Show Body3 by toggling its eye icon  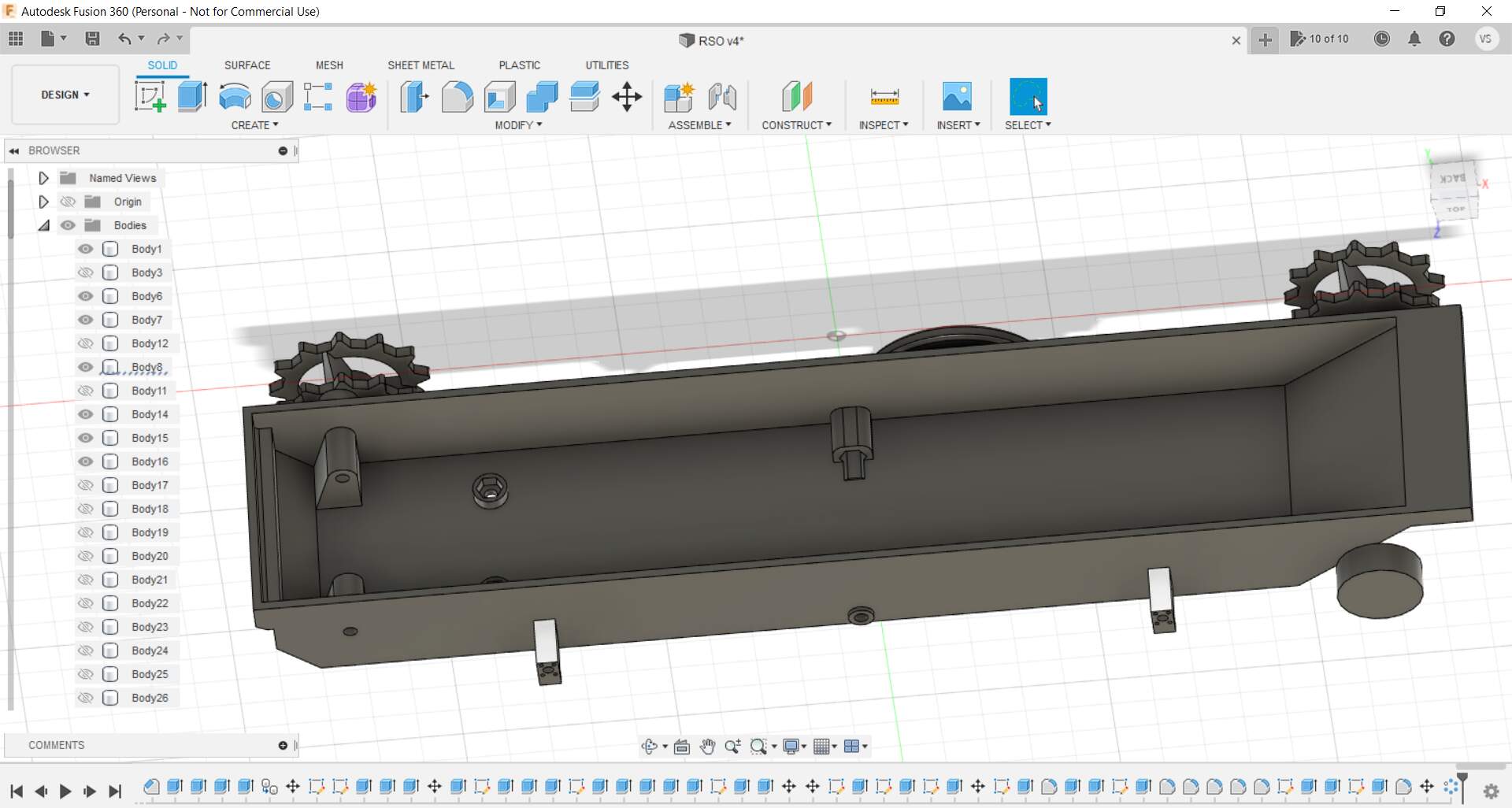pyautogui.click(x=86, y=272)
